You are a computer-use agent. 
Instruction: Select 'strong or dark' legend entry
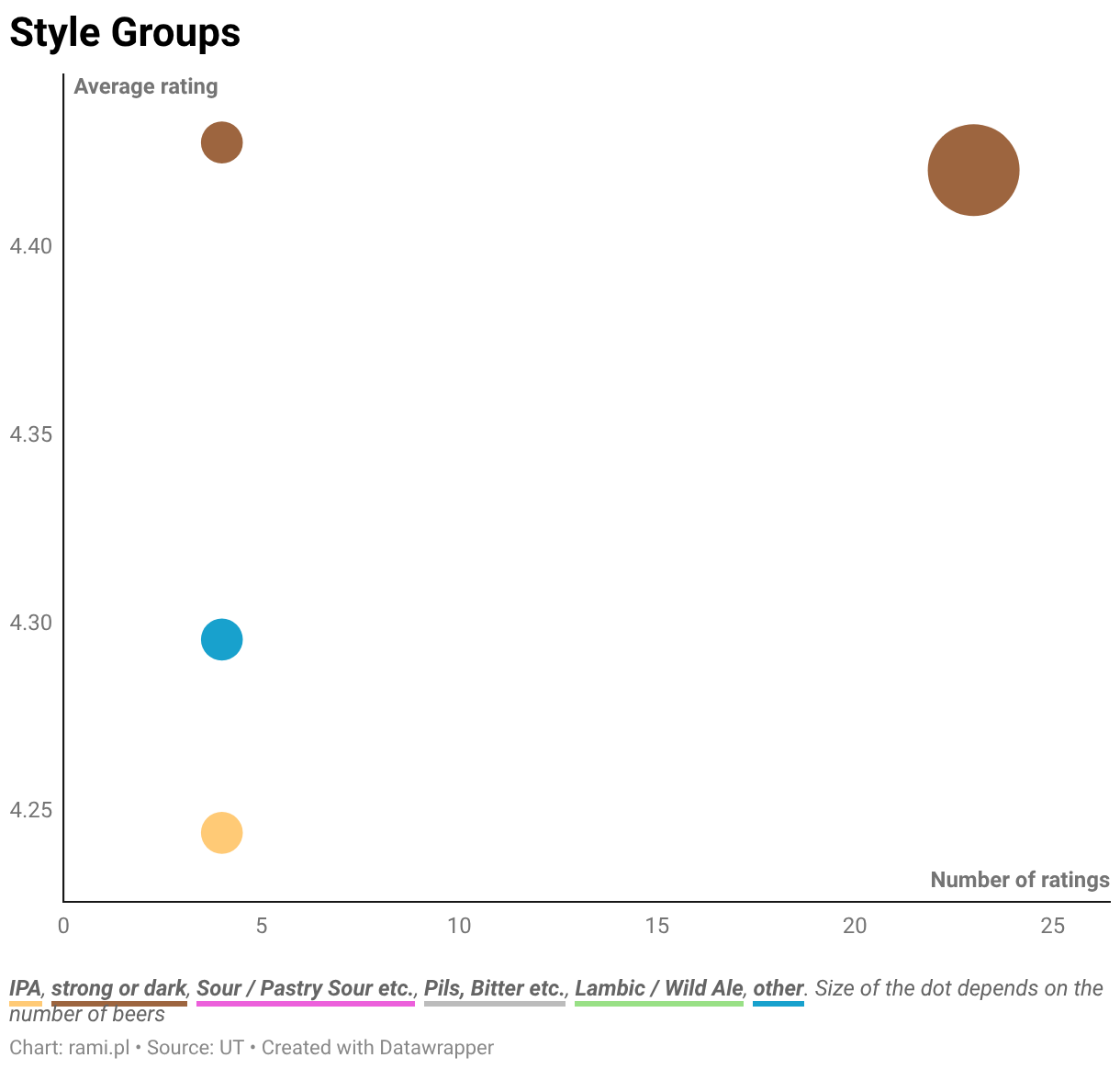pos(119,988)
